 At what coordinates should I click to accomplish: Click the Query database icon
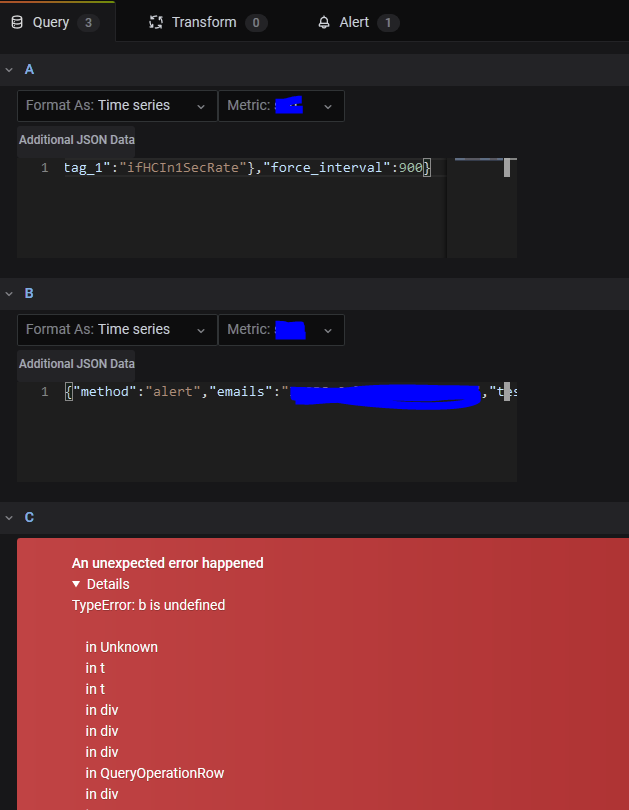17,20
